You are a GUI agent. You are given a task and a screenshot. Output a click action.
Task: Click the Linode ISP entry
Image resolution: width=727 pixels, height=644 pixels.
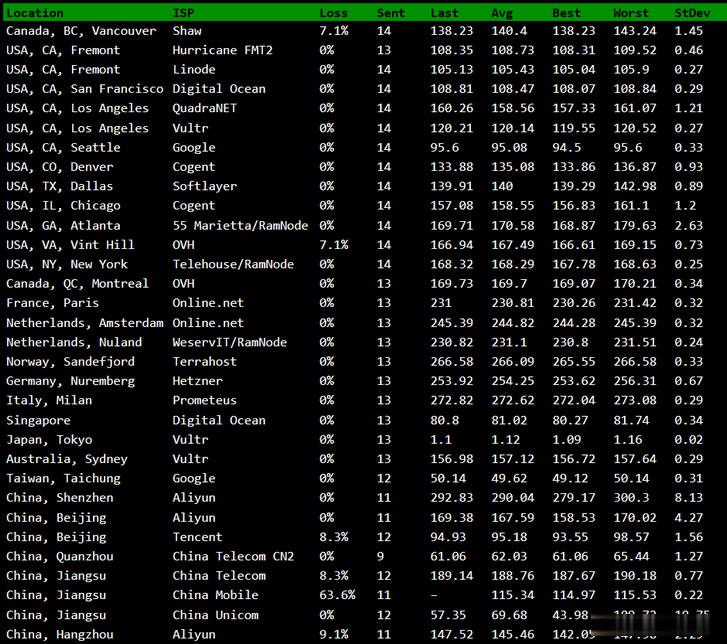click(x=194, y=70)
